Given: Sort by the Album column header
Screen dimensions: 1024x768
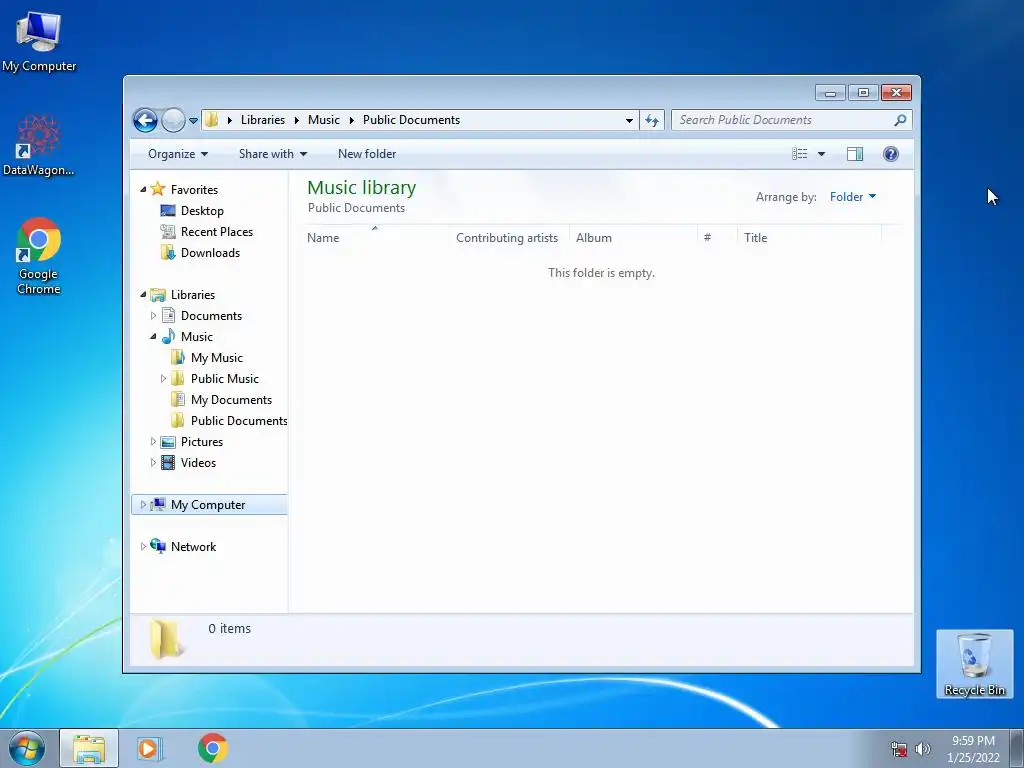Looking at the screenshot, I should pyautogui.click(x=633, y=238).
